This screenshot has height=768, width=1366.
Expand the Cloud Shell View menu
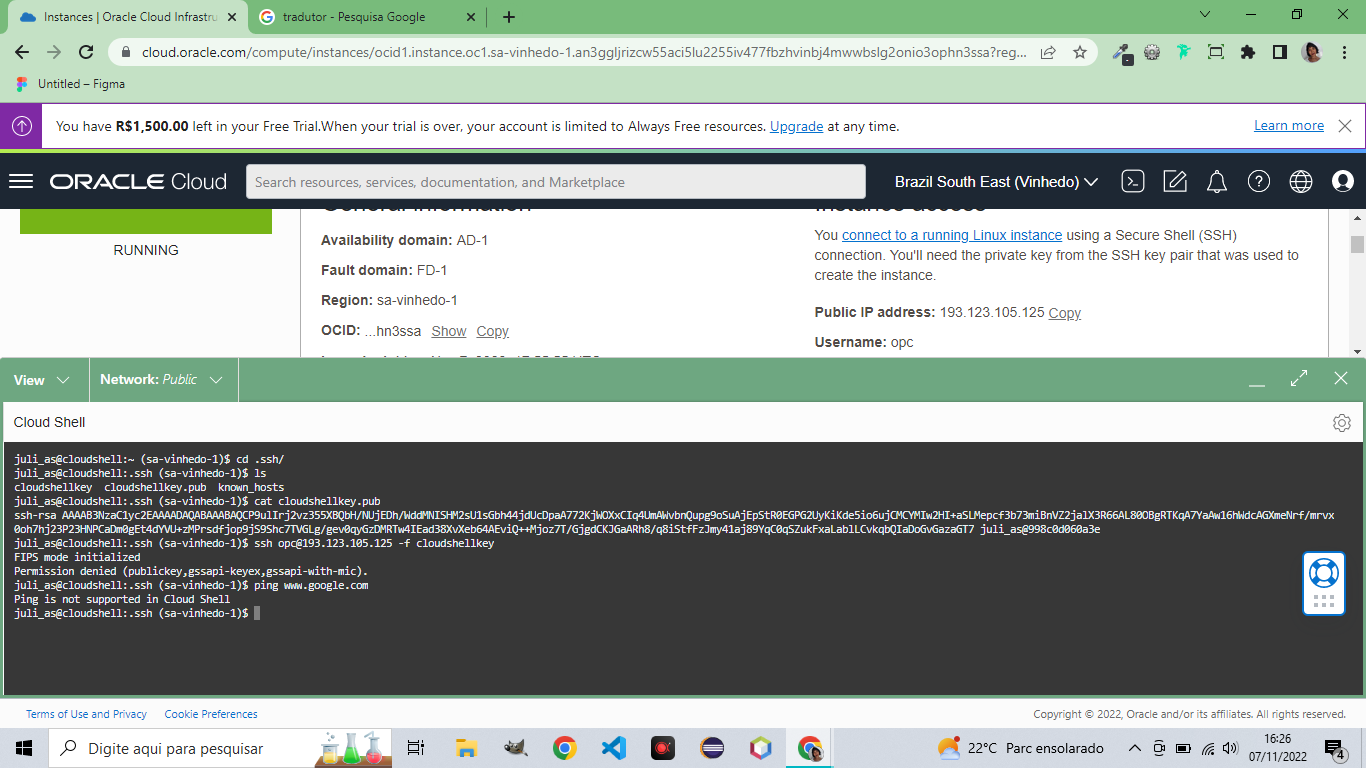click(x=42, y=380)
